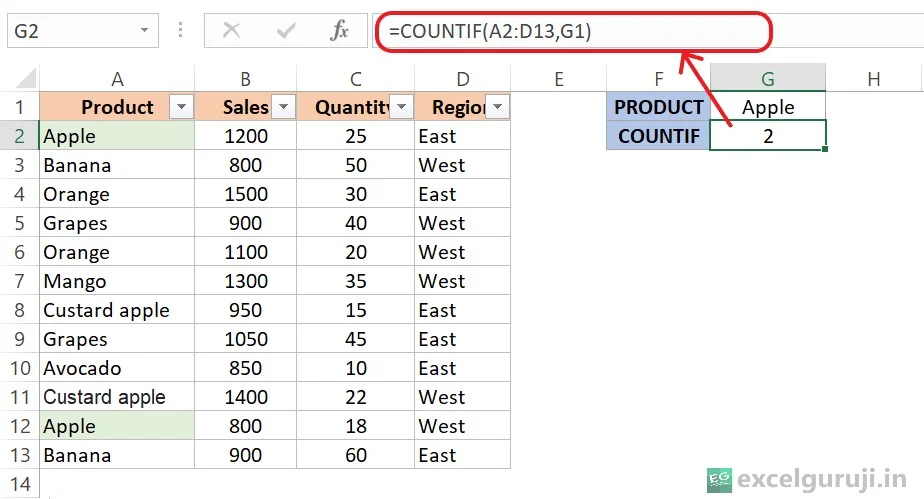Click the Banana cell in row 3
This screenshot has height=499, width=924.
pos(117,165)
